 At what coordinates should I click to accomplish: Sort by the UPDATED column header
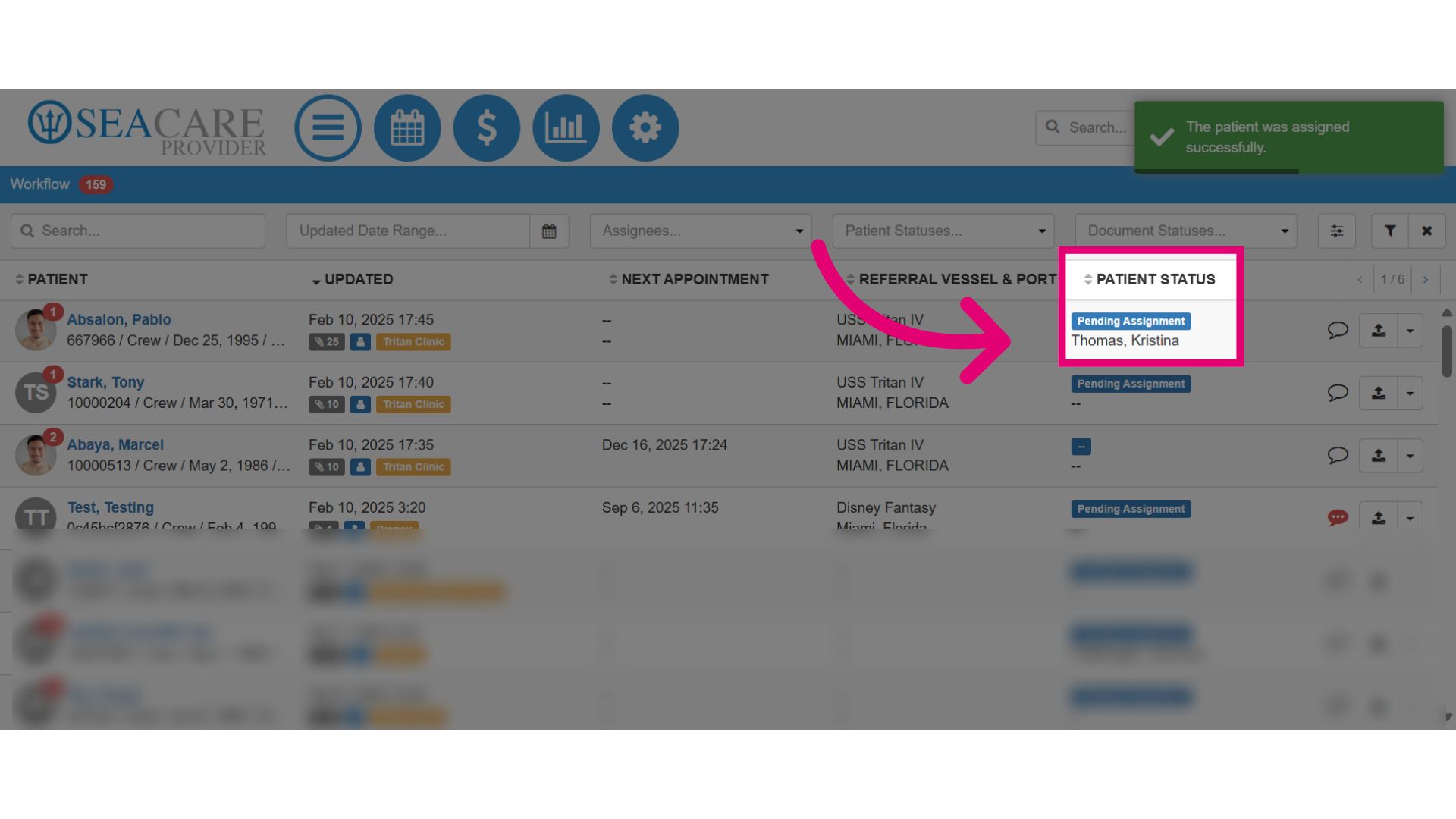pos(352,279)
